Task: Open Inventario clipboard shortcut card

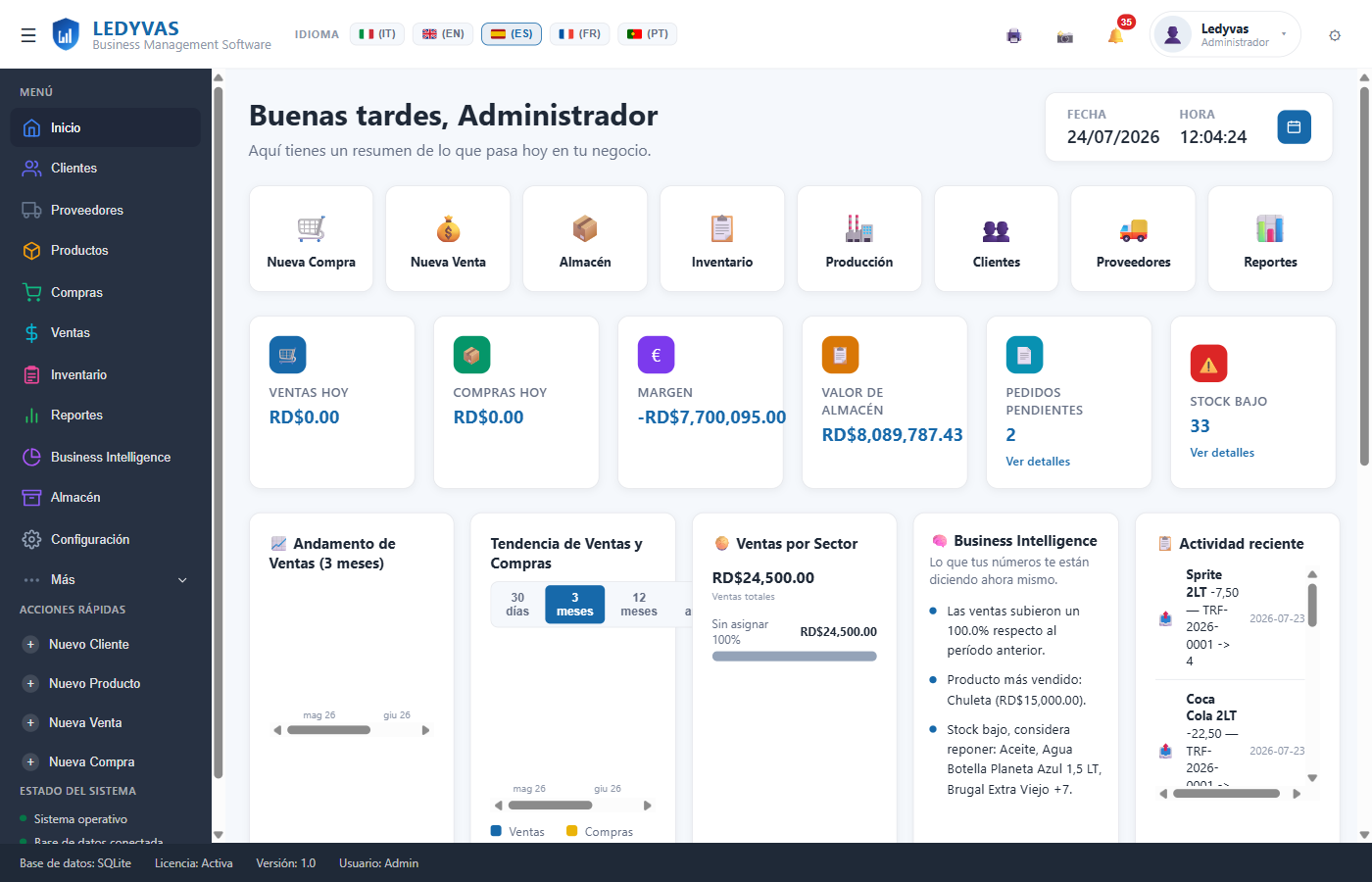Action: click(722, 239)
